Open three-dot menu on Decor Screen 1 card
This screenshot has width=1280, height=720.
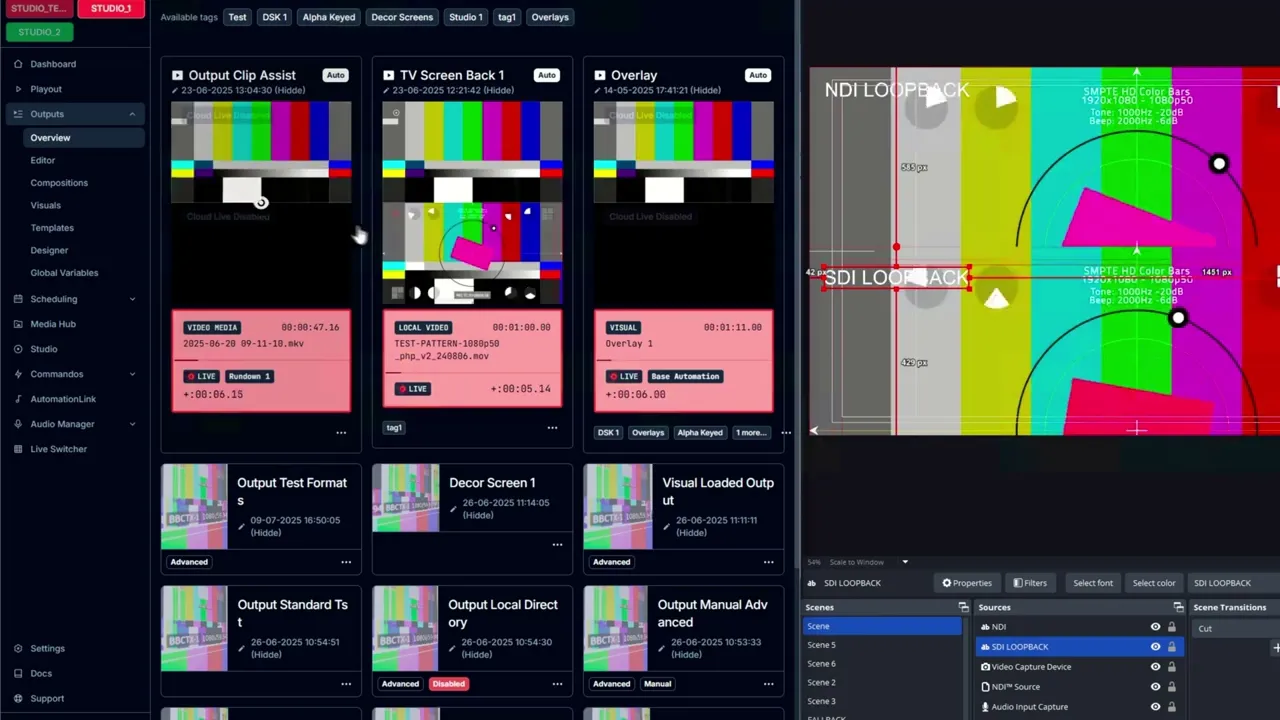[557, 545]
